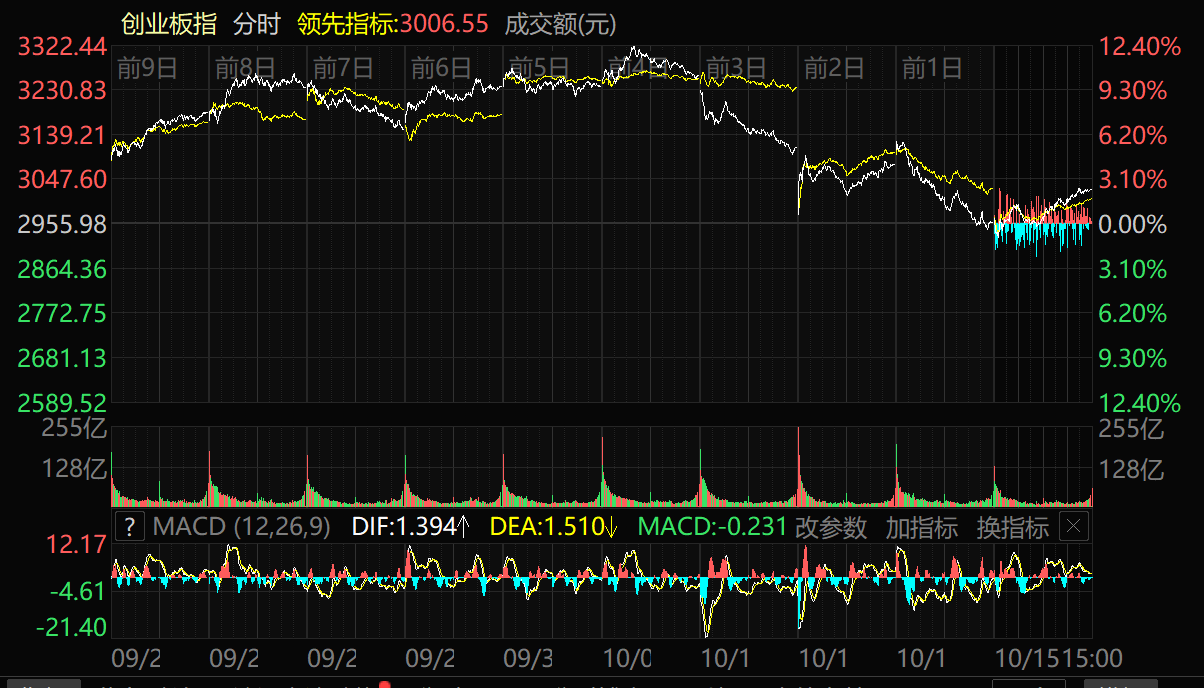Select the 前7日 day marker
Image resolution: width=1204 pixels, height=688 pixels.
pos(343,68)
